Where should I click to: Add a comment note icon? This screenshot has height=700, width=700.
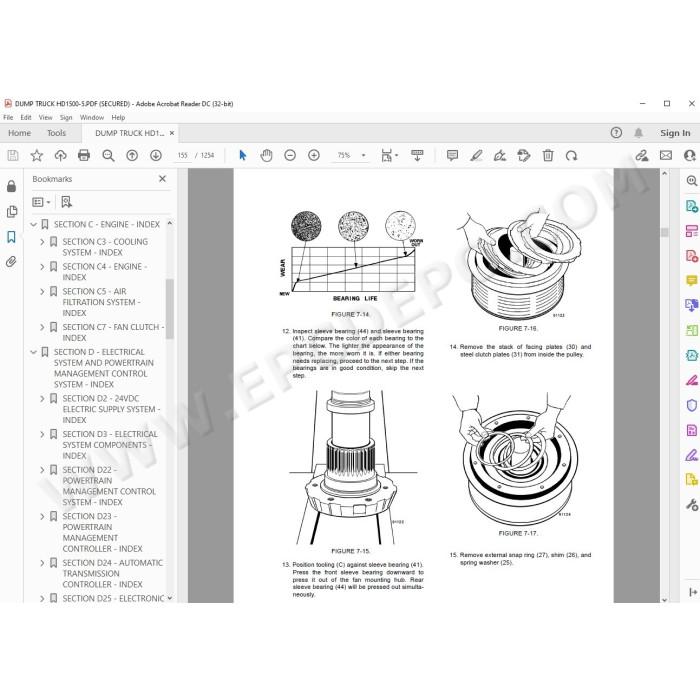tap(452, 155)
